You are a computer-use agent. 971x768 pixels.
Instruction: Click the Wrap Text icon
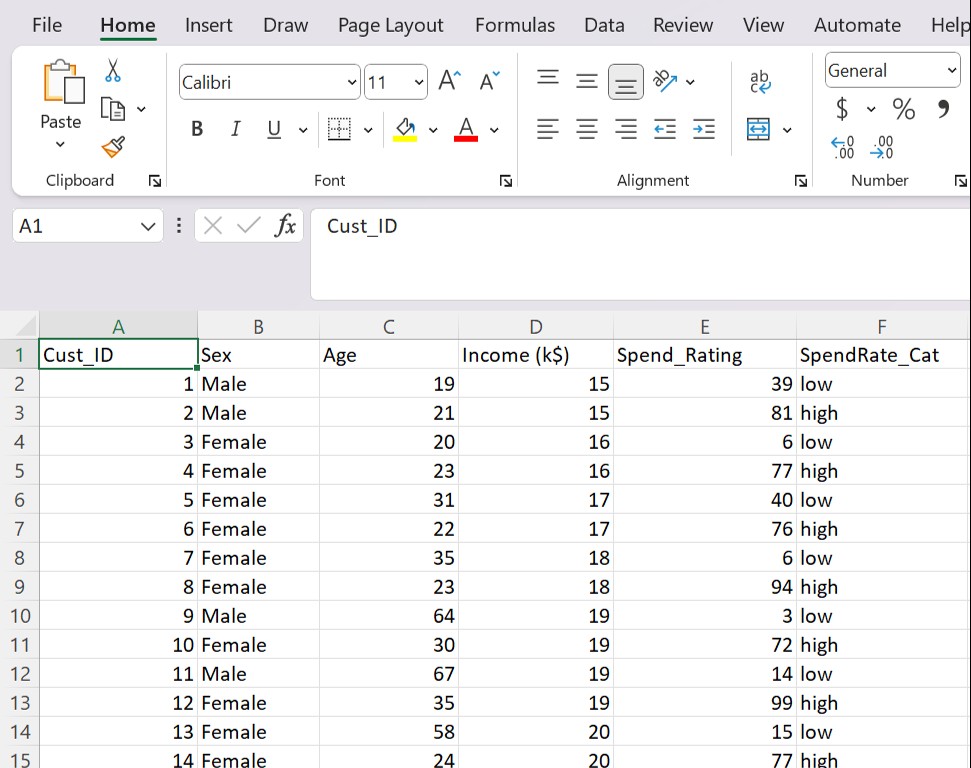[760, 82]
